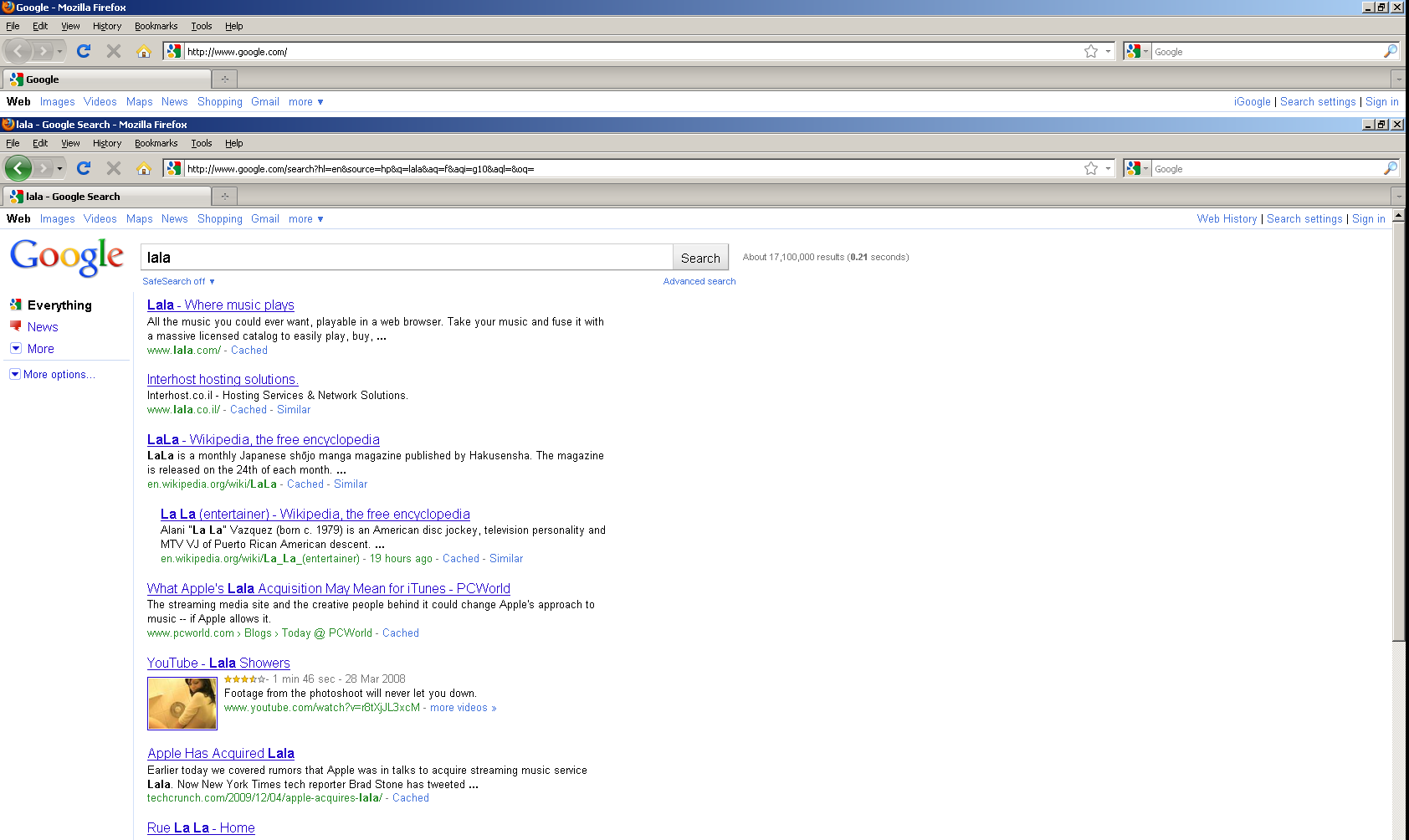This screenshot has height=840, width=1409.
Task: Open History menu in lala window
Action: [107, 143]
